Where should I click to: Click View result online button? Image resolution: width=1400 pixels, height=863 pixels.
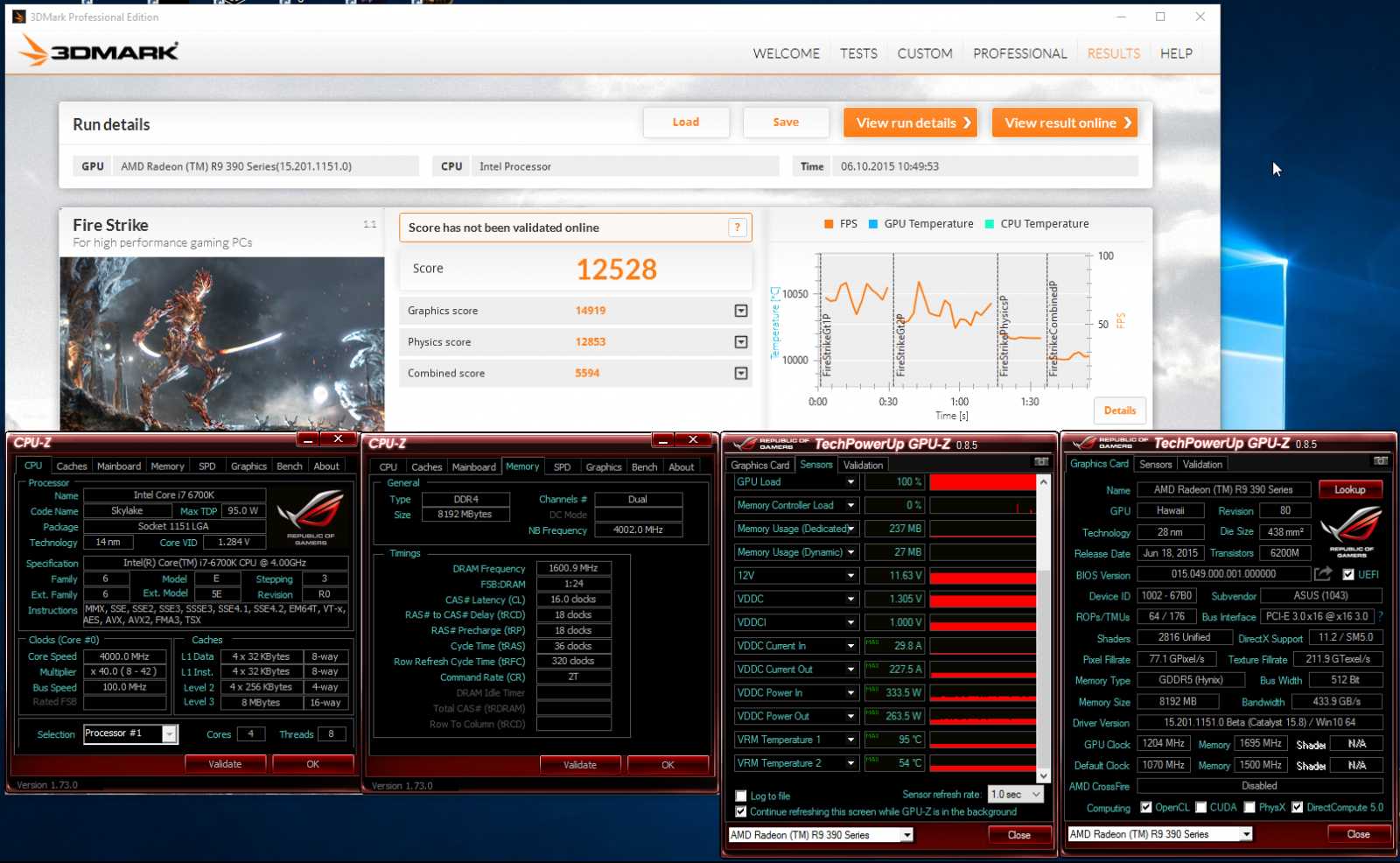click(1065, 123)
